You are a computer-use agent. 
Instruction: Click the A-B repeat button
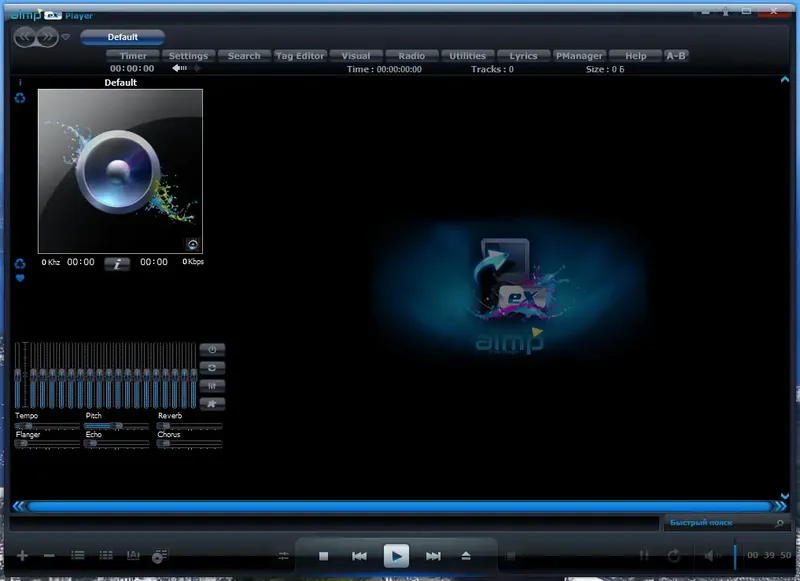pos(676,56)
